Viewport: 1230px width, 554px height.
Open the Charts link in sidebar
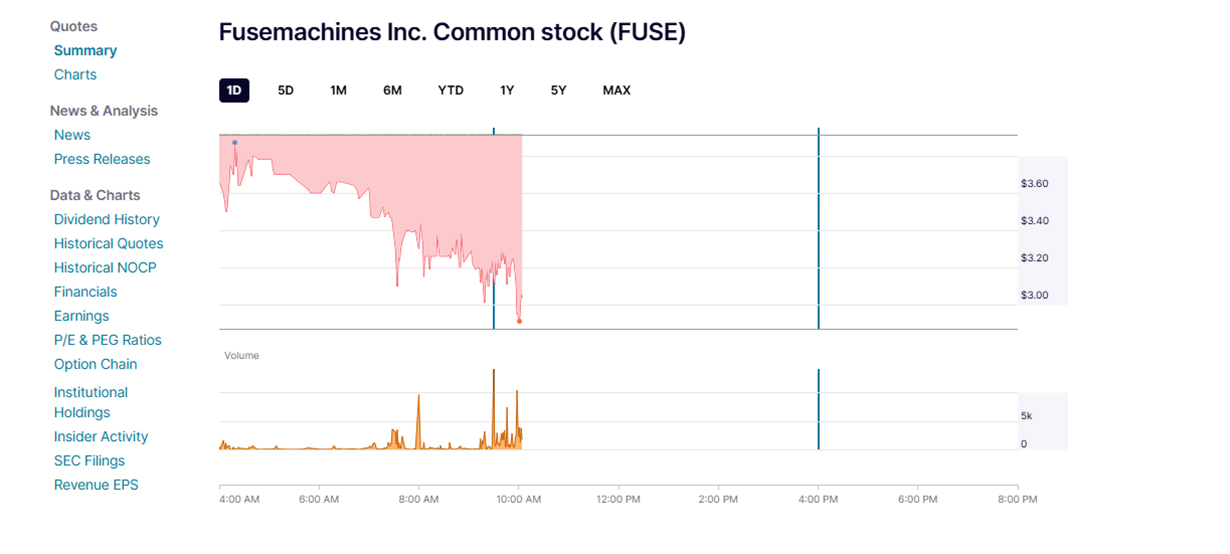(75, 75)
